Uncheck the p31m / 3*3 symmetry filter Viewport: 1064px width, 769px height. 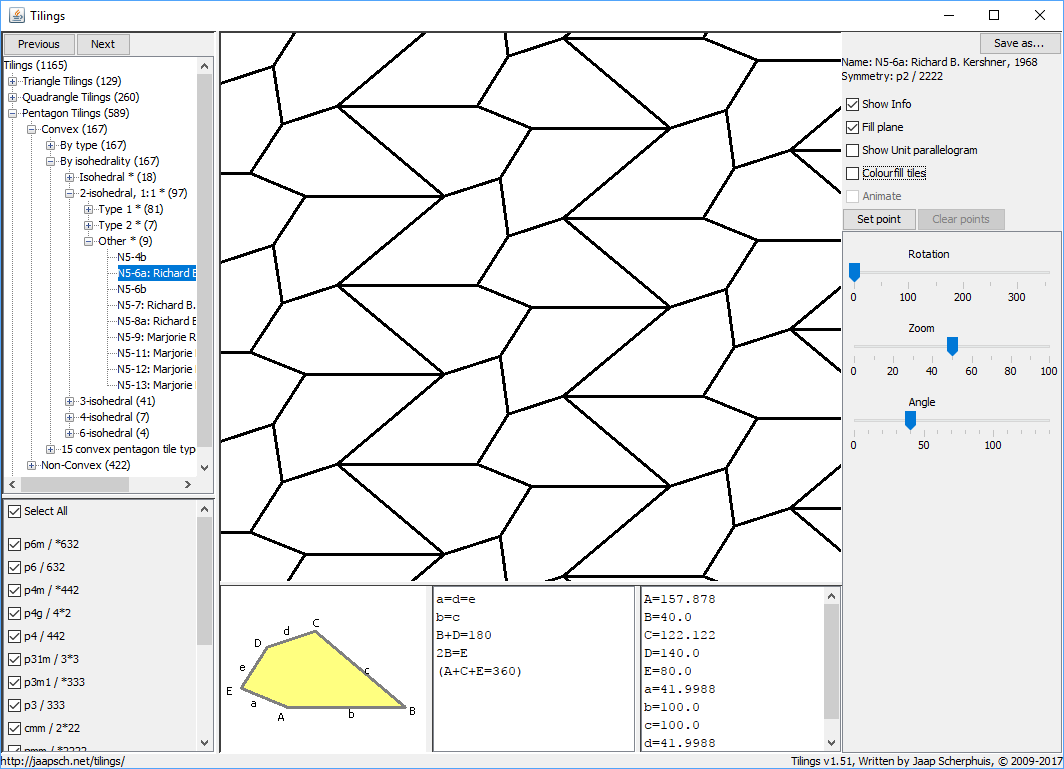14,660
